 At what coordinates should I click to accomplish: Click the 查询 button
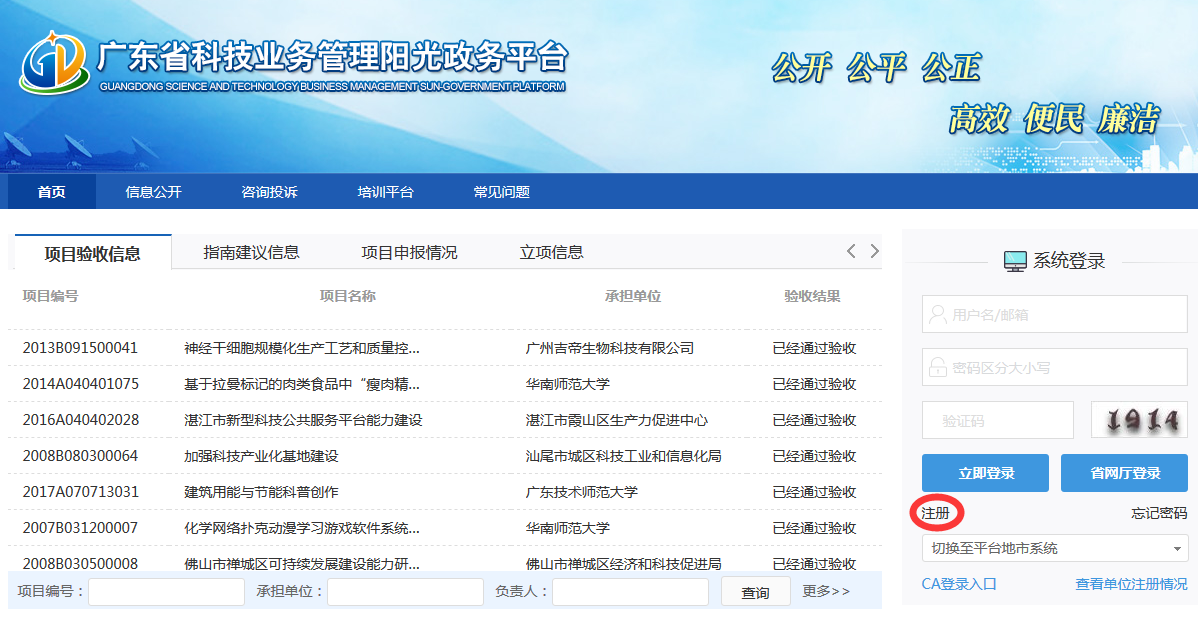coord(756,592)
